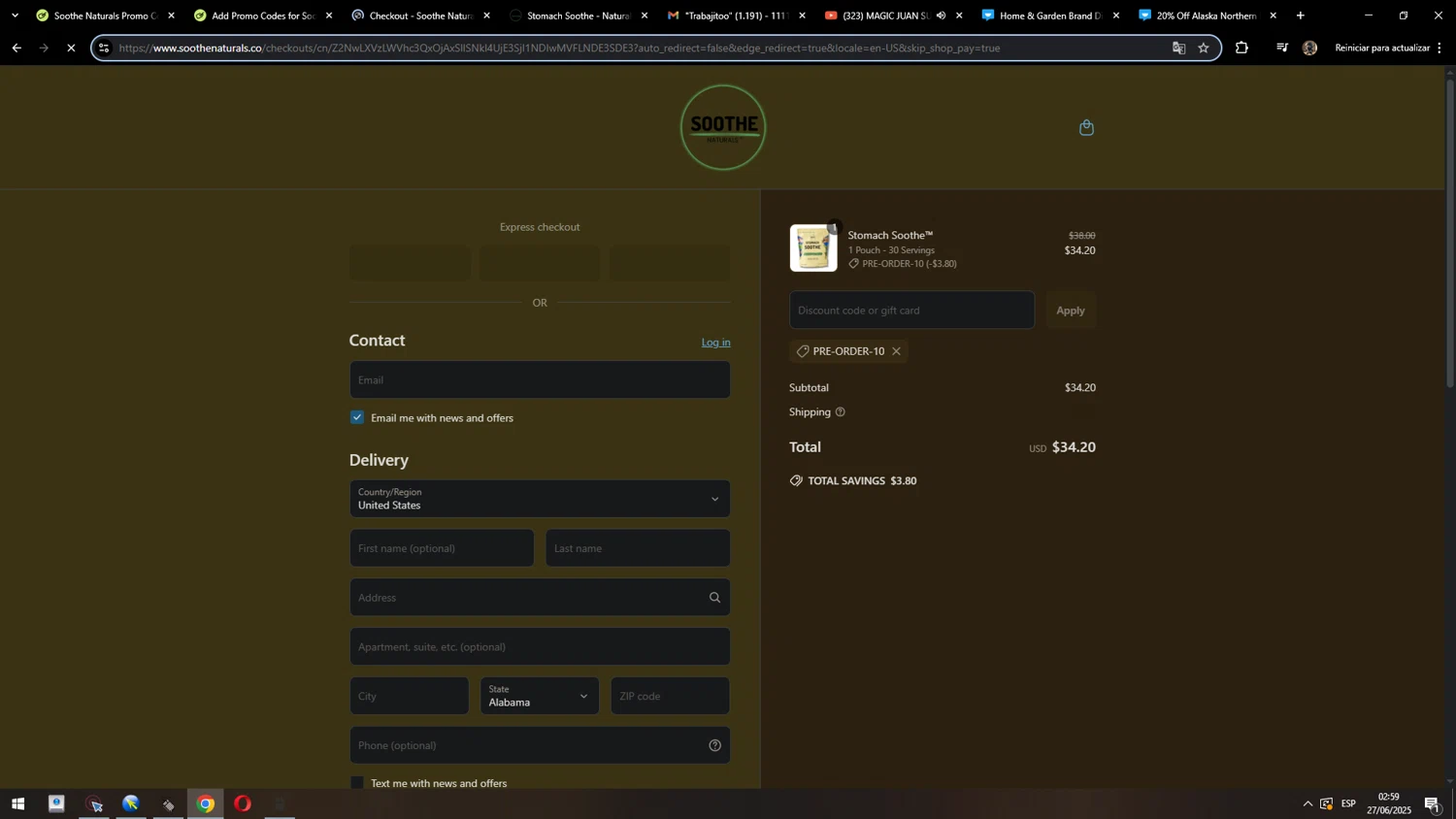
Task: Click the City field
Action: [410, 696]
